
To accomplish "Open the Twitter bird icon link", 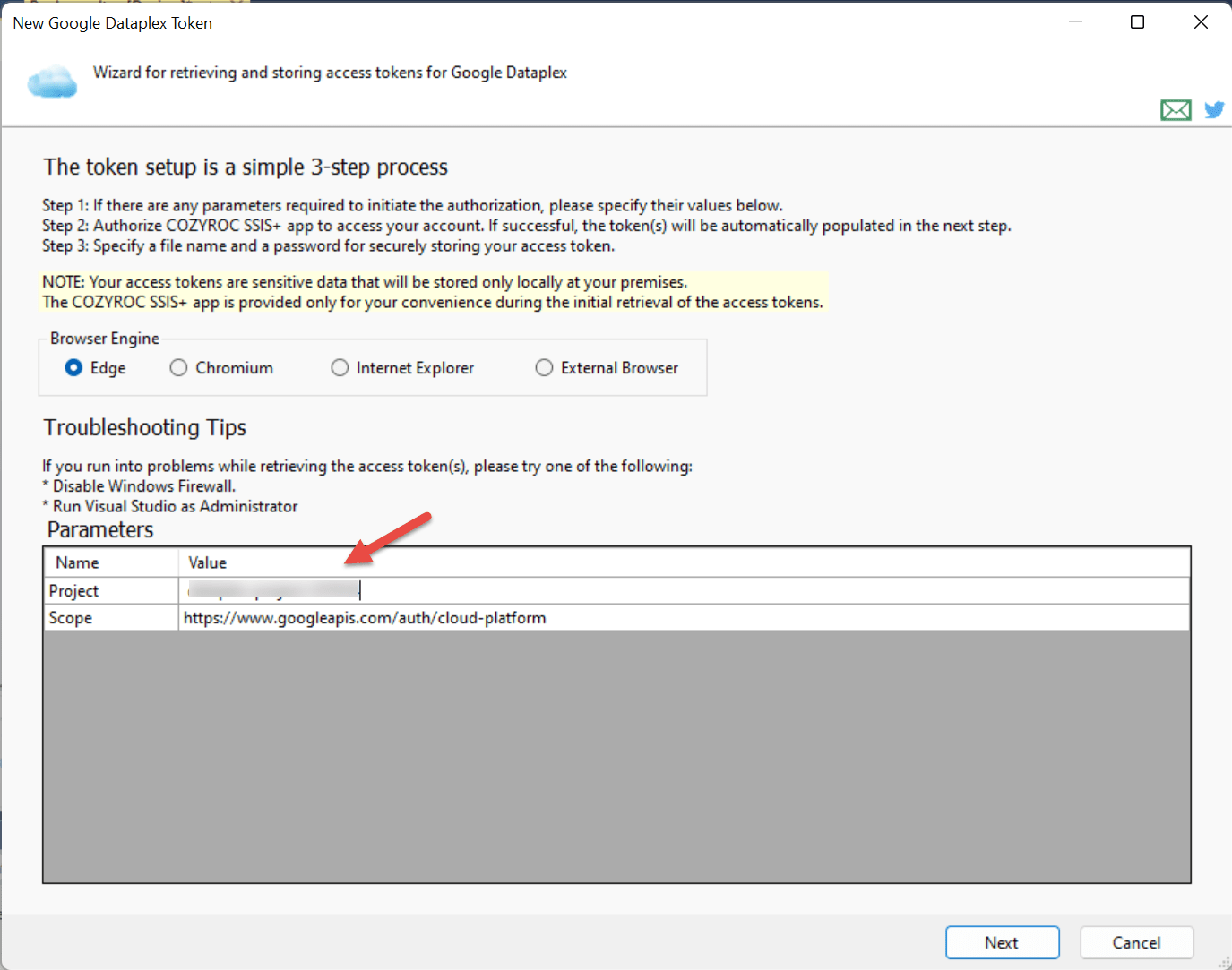I will (x=1214, y=110).
